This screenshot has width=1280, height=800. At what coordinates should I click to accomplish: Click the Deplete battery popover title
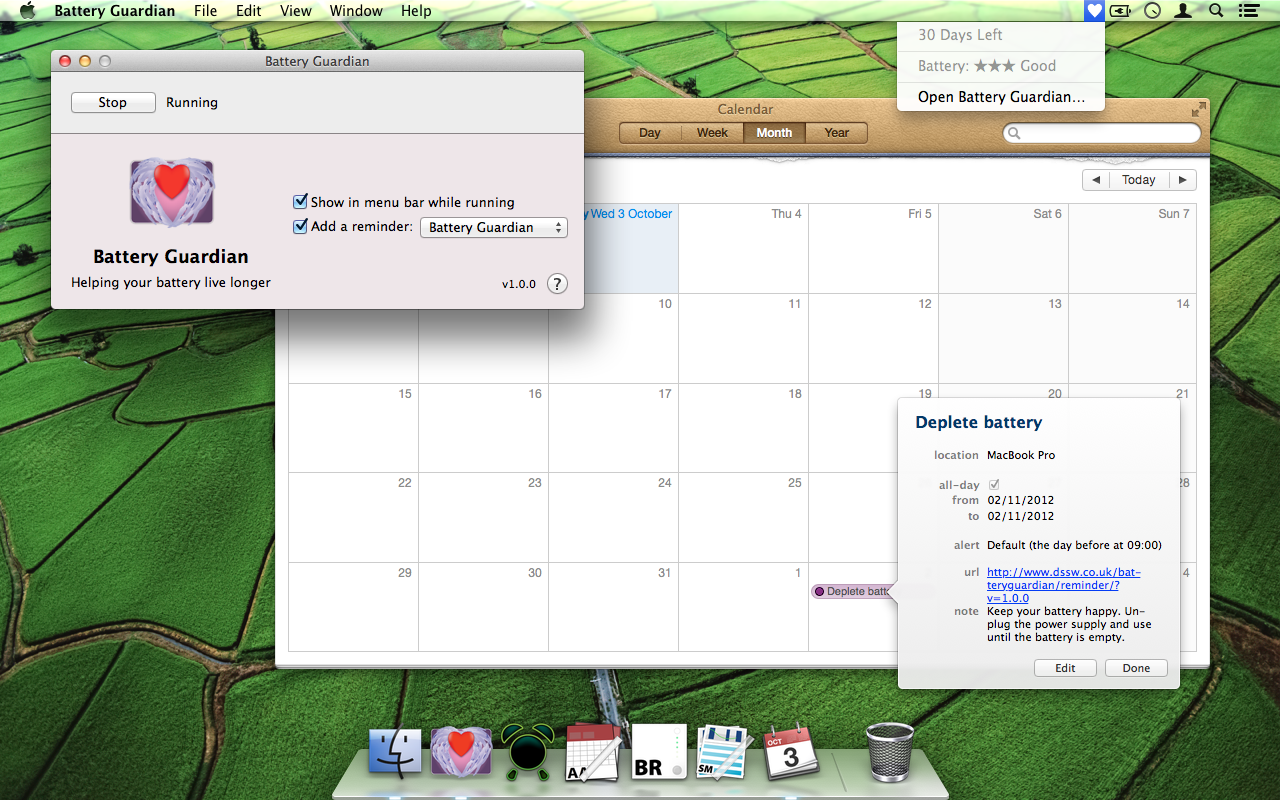coord(978,422)
